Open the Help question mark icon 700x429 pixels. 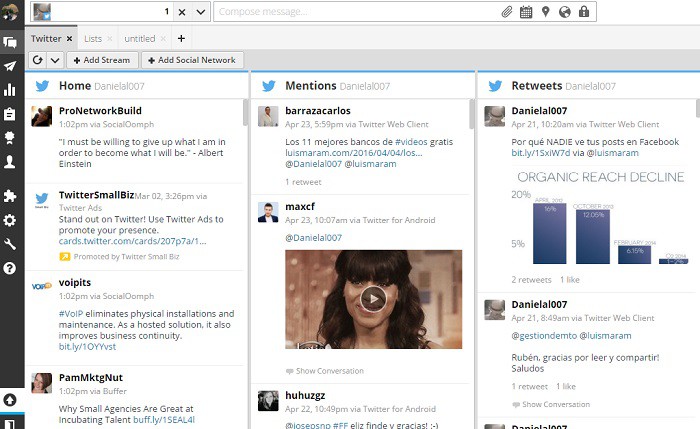click(10, 268)
